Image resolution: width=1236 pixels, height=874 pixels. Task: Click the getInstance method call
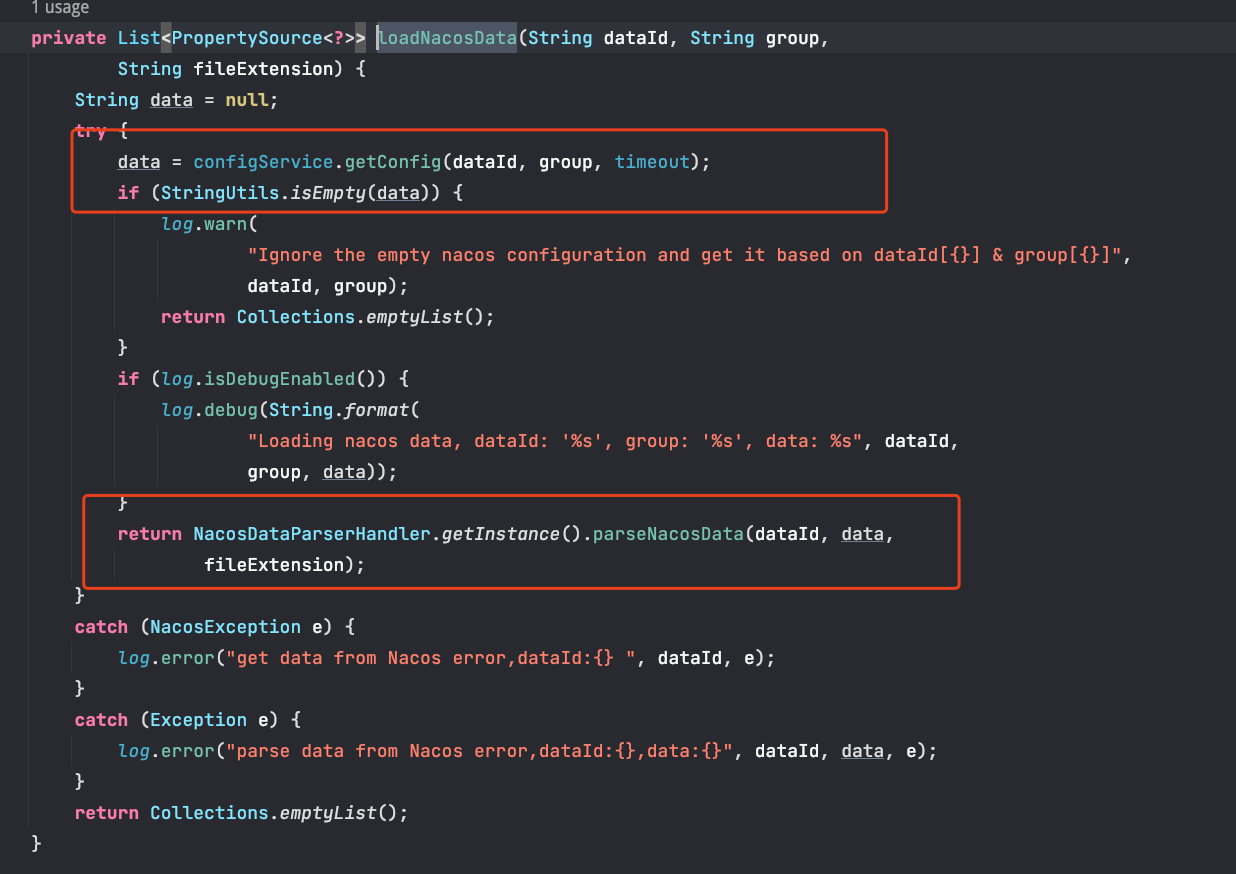(x=501, y=534)
